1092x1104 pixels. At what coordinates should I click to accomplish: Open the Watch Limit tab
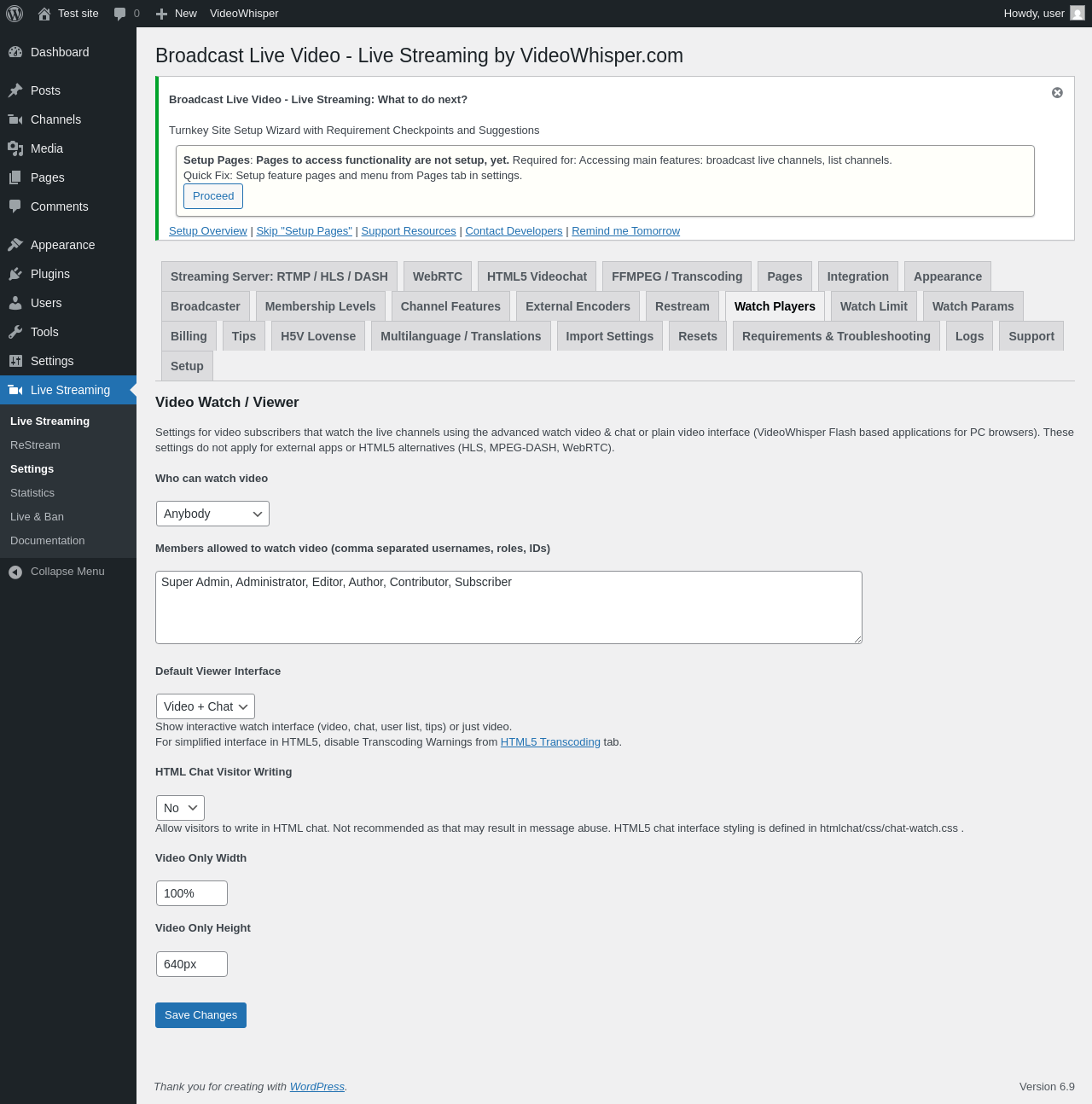(x=874, y=306)
